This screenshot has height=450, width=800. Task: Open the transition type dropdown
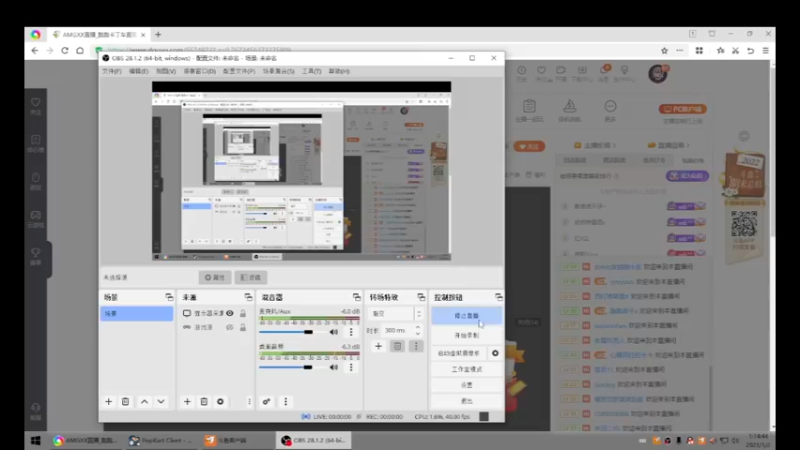point(395,314)
